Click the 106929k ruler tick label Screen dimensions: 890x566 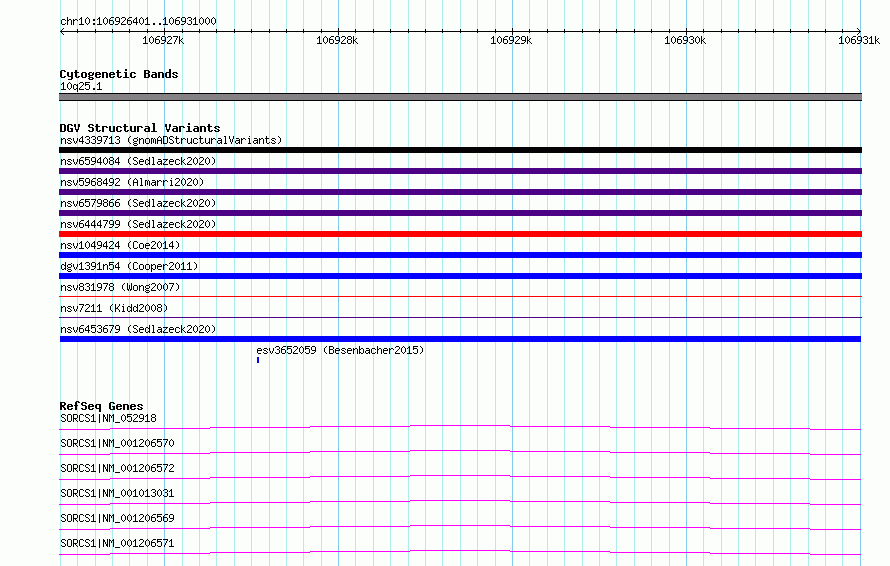tap(511, 40)
